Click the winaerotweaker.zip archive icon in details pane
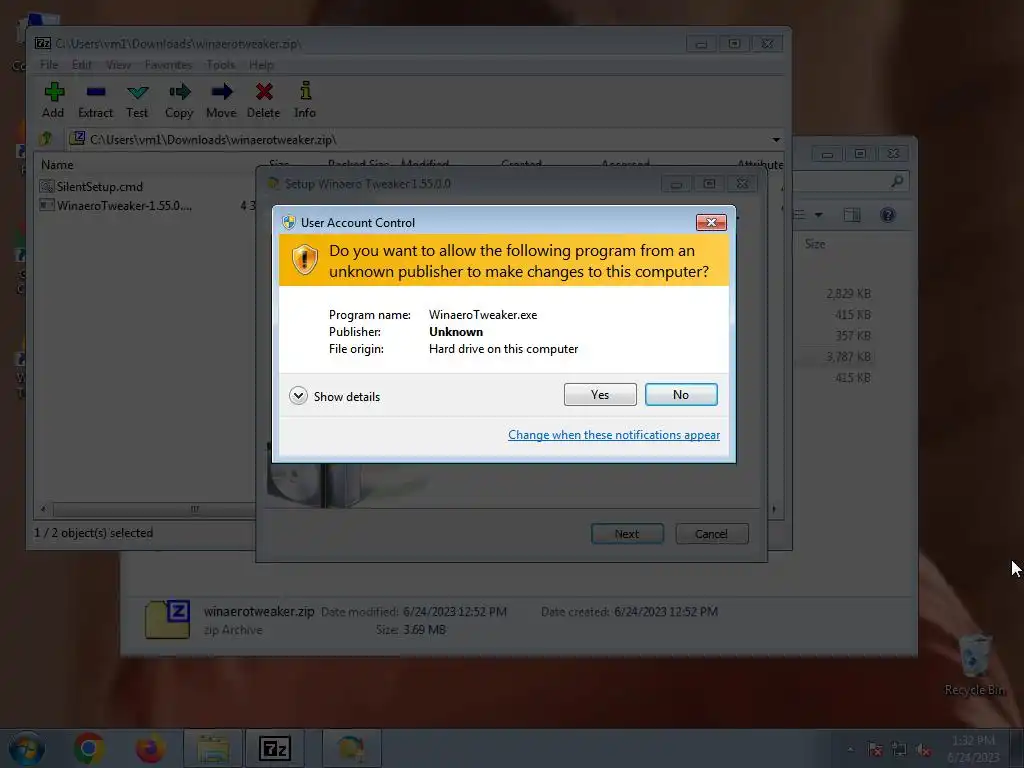 point(168,619)
